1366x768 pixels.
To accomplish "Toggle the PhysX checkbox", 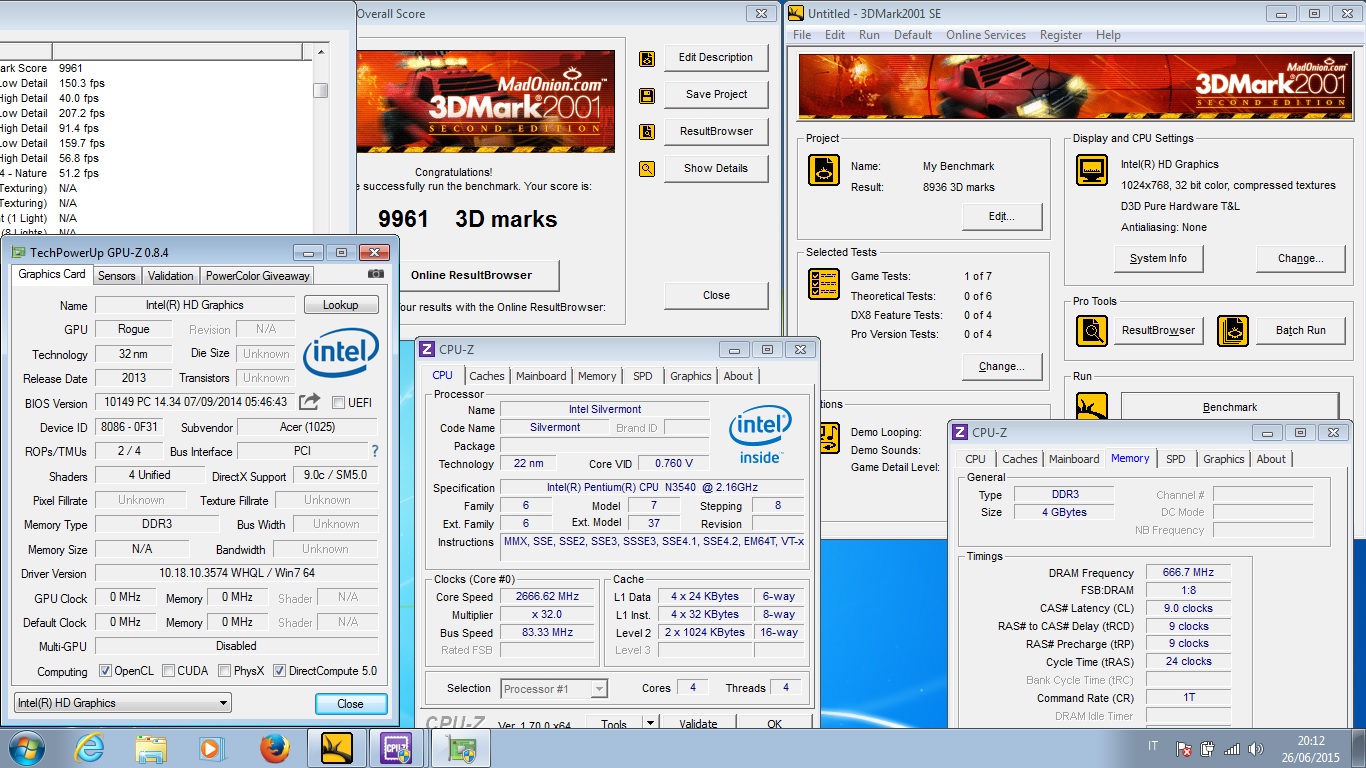I will (x=225, y=671).
